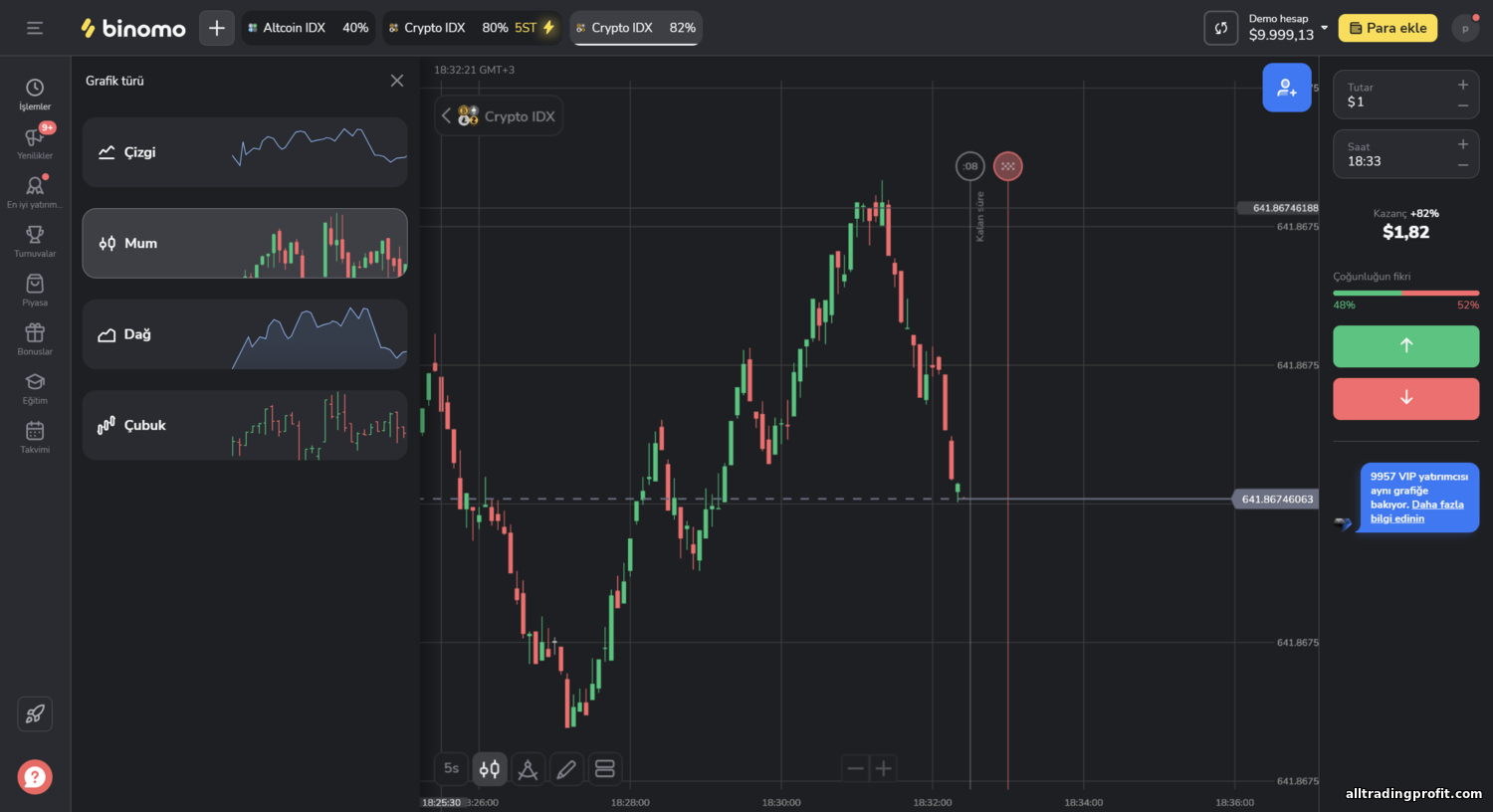1493x812 pixels.
Task: Click the 641.86746188 price label
Action: [1279, 208]
